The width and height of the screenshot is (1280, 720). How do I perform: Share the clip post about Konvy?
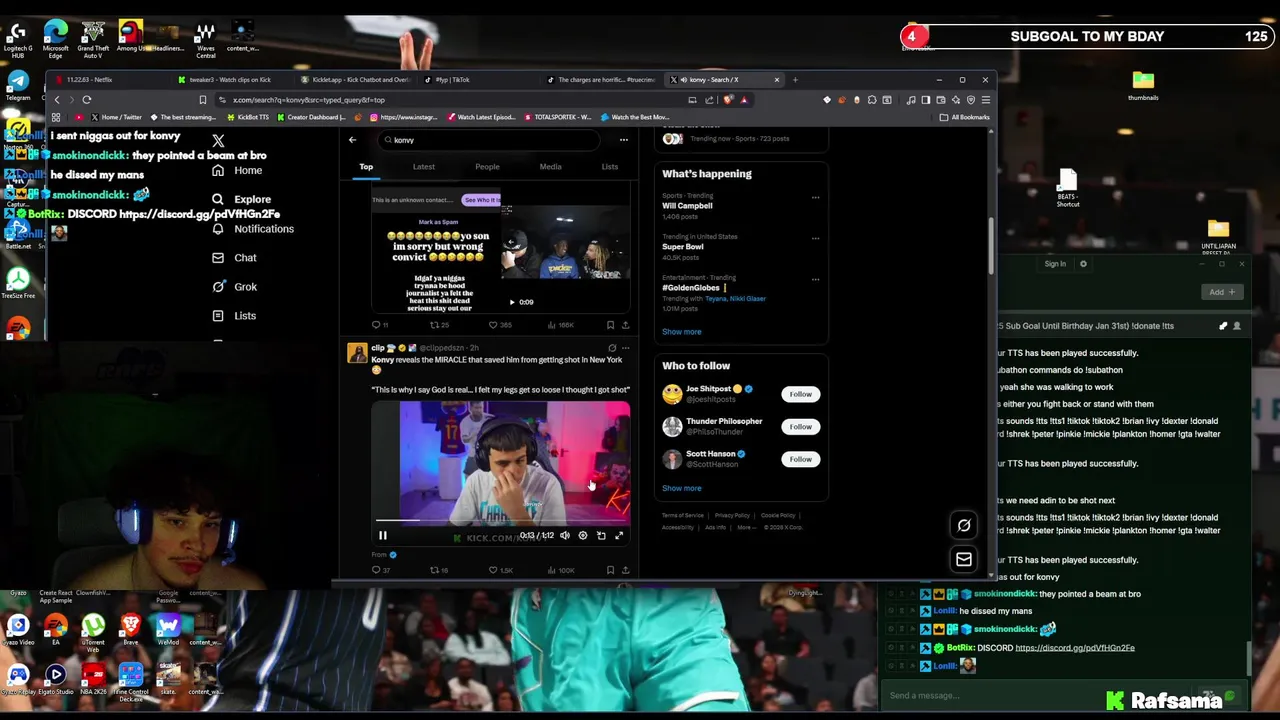click(625, 570)
